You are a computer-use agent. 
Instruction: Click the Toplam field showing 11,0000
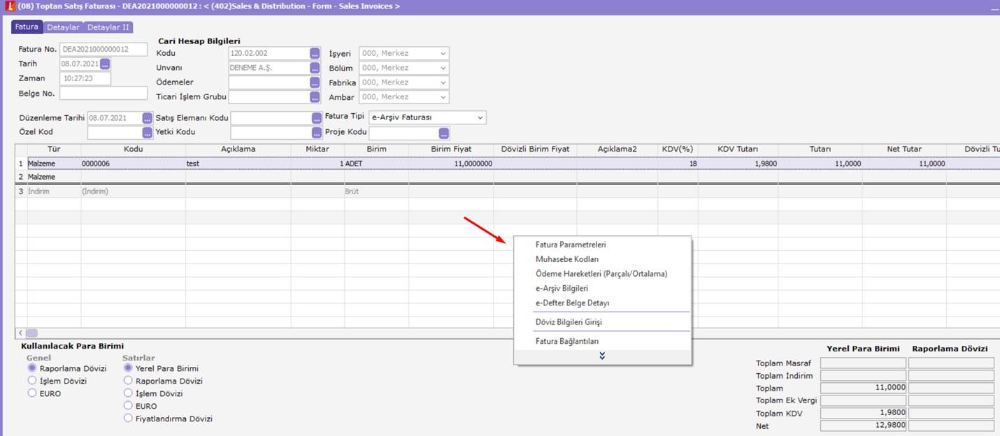863,388
